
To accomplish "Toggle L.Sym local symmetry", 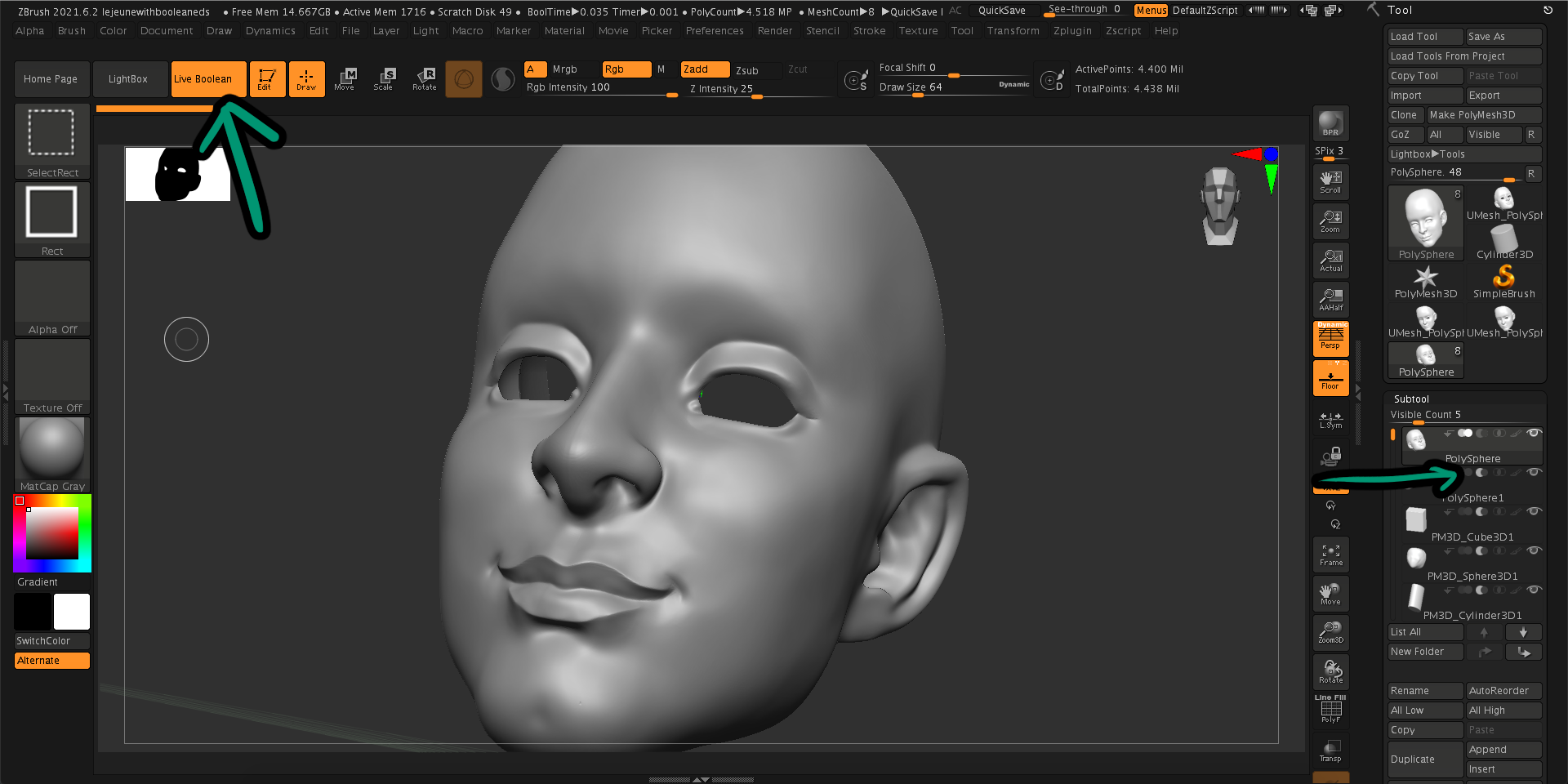I will pos(1330,420).
